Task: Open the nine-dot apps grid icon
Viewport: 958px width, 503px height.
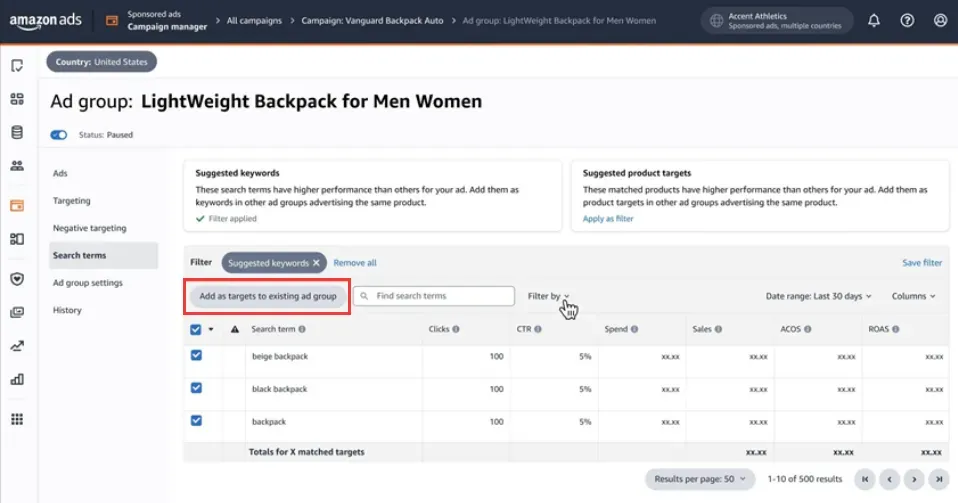Action: point(17,419)
